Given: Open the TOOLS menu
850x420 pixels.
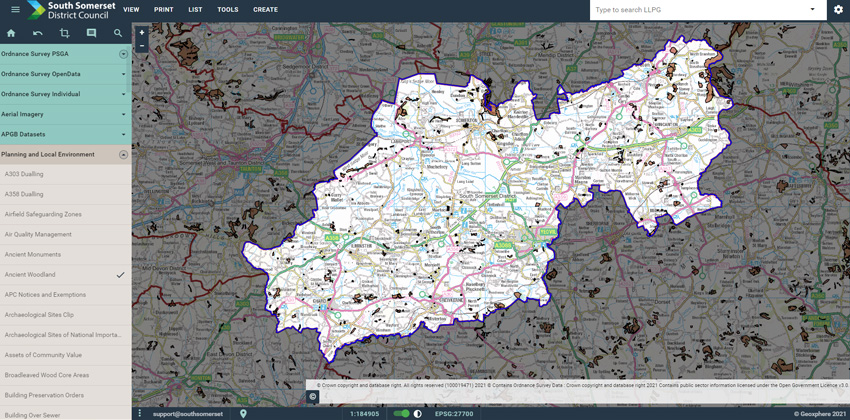Looking at the screenshot, I should 228,10.
